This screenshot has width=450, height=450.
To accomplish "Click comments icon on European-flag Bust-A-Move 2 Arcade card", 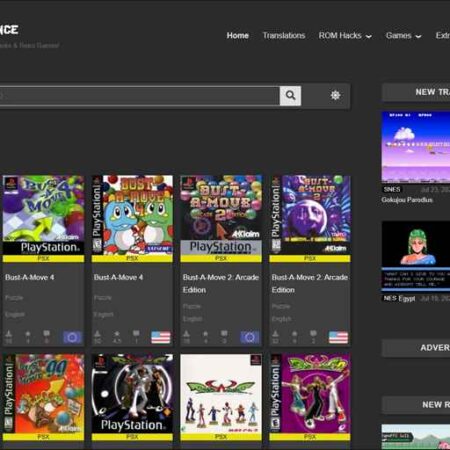I will click(x=224, y=333).
